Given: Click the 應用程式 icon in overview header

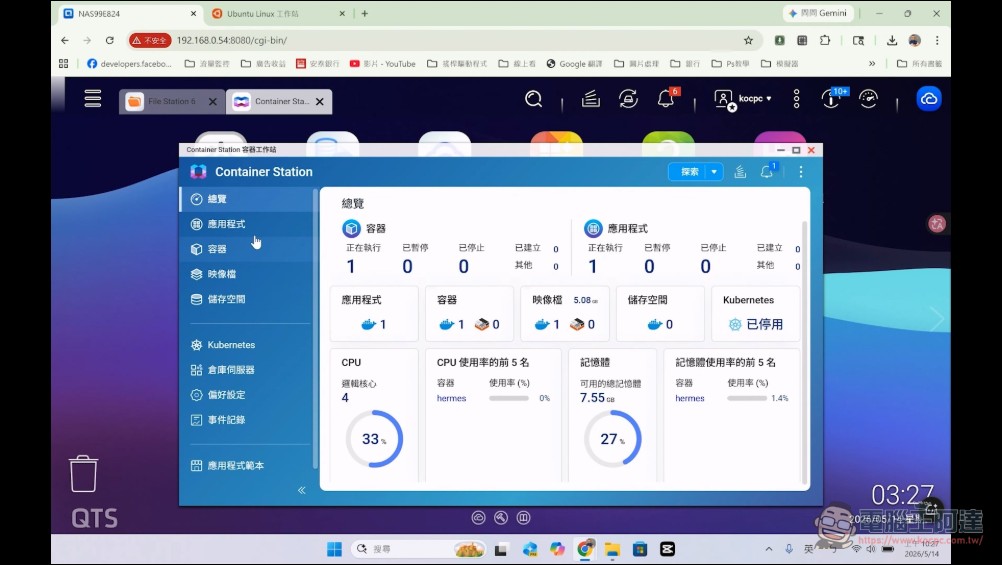Looking at the screenshot, I should pos(593,228).
